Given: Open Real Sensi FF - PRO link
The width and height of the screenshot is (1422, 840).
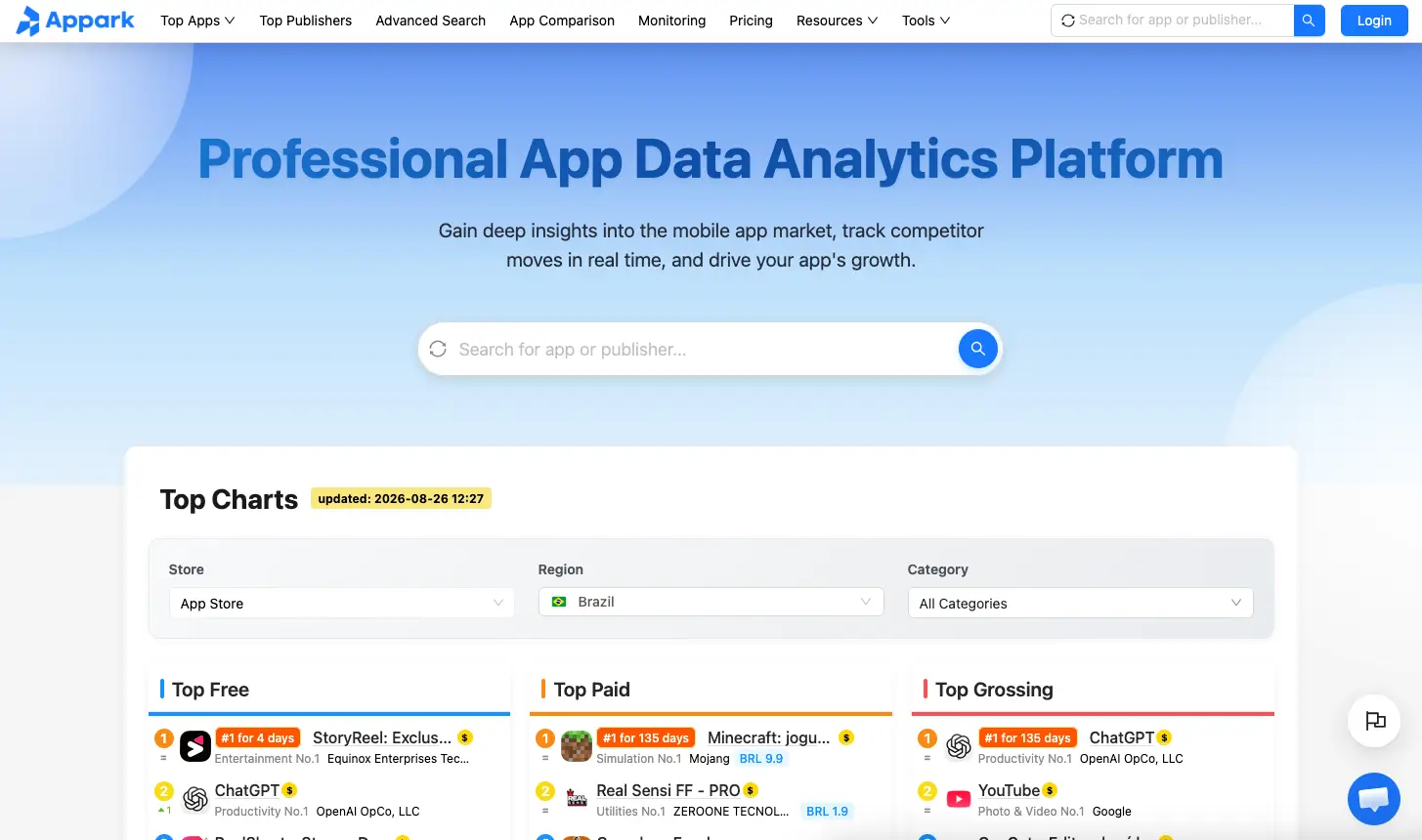Looking at the screenshot, I should (668, 790).
